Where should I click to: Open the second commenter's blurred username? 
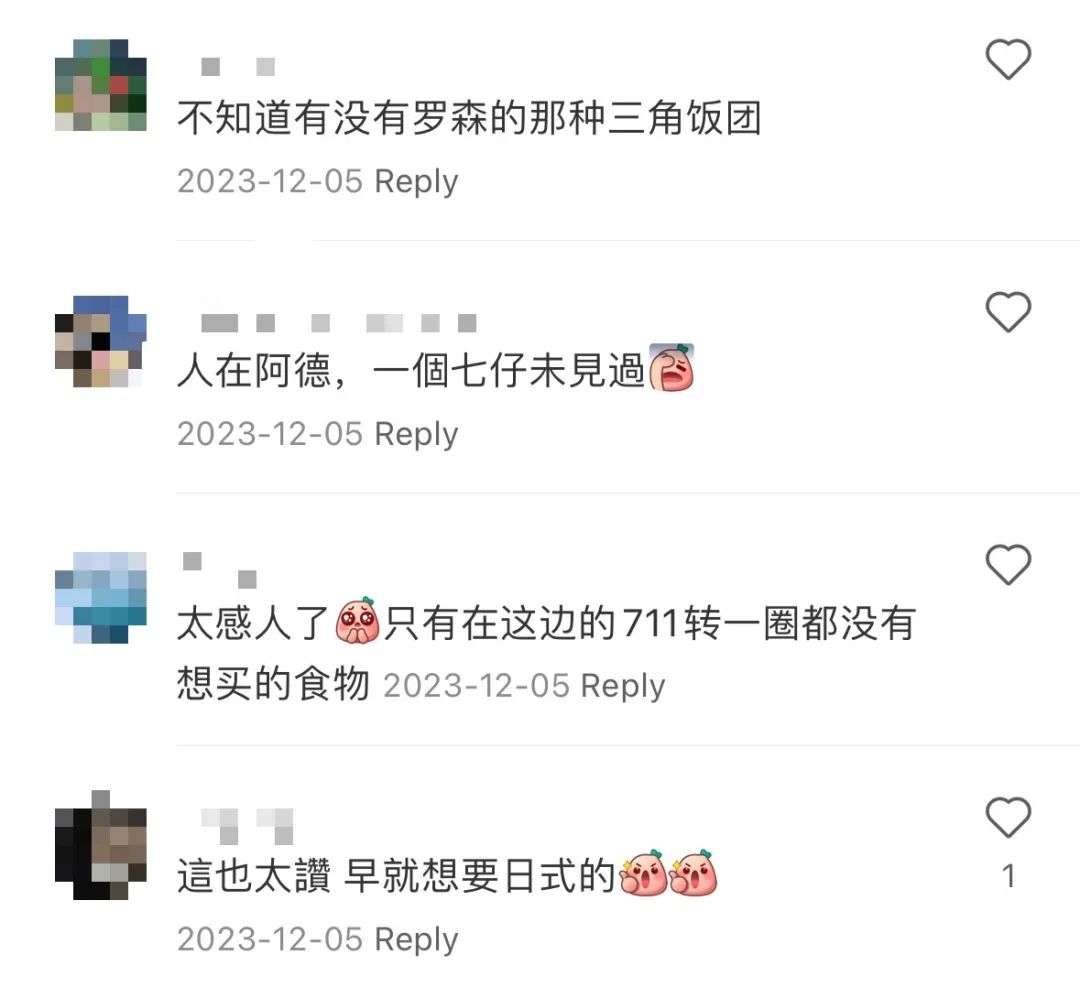pyautogui.click(x=338, y=323)
